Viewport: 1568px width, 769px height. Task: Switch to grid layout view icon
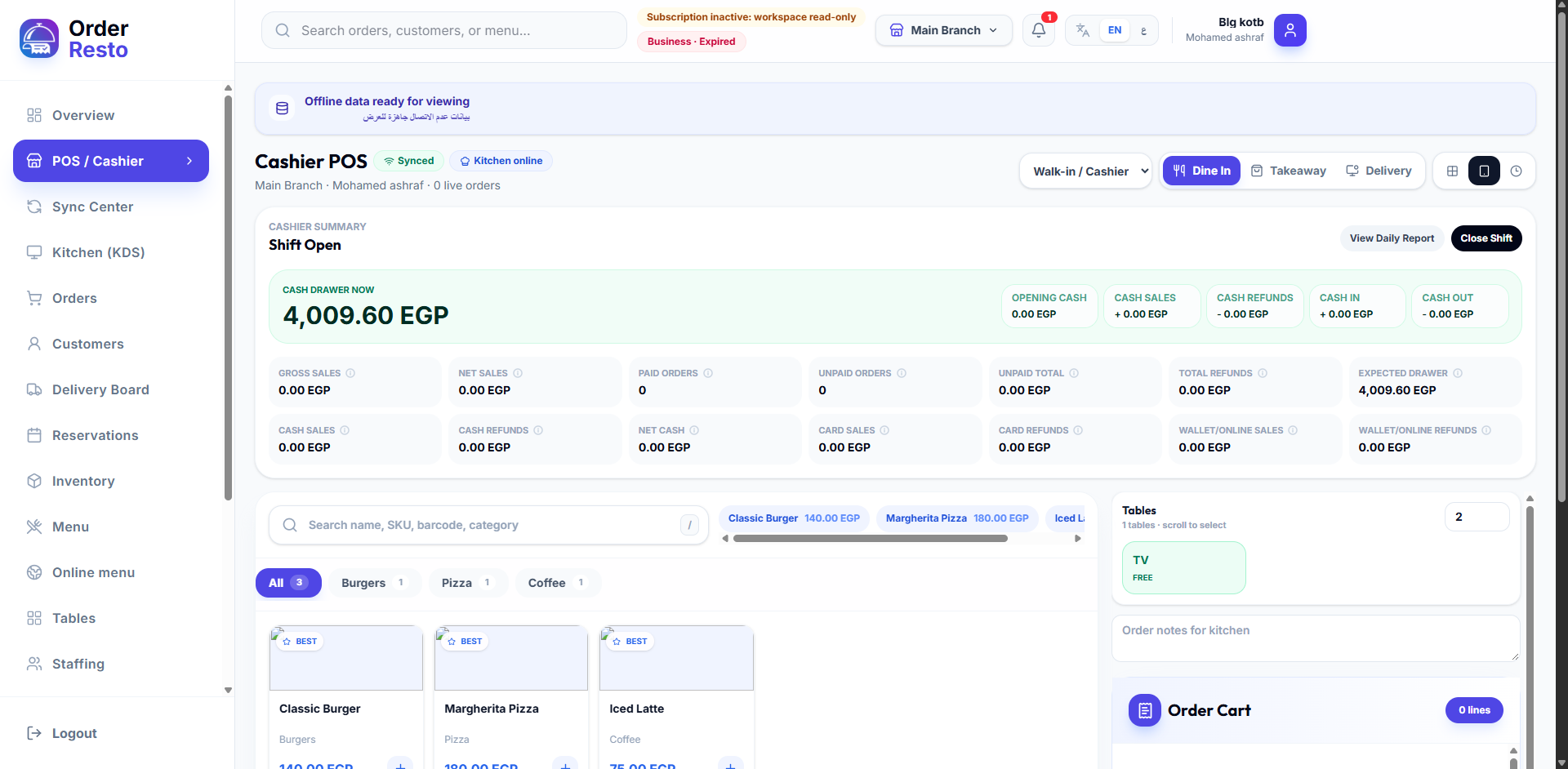pyautogui.click(x=1452, y=171)
